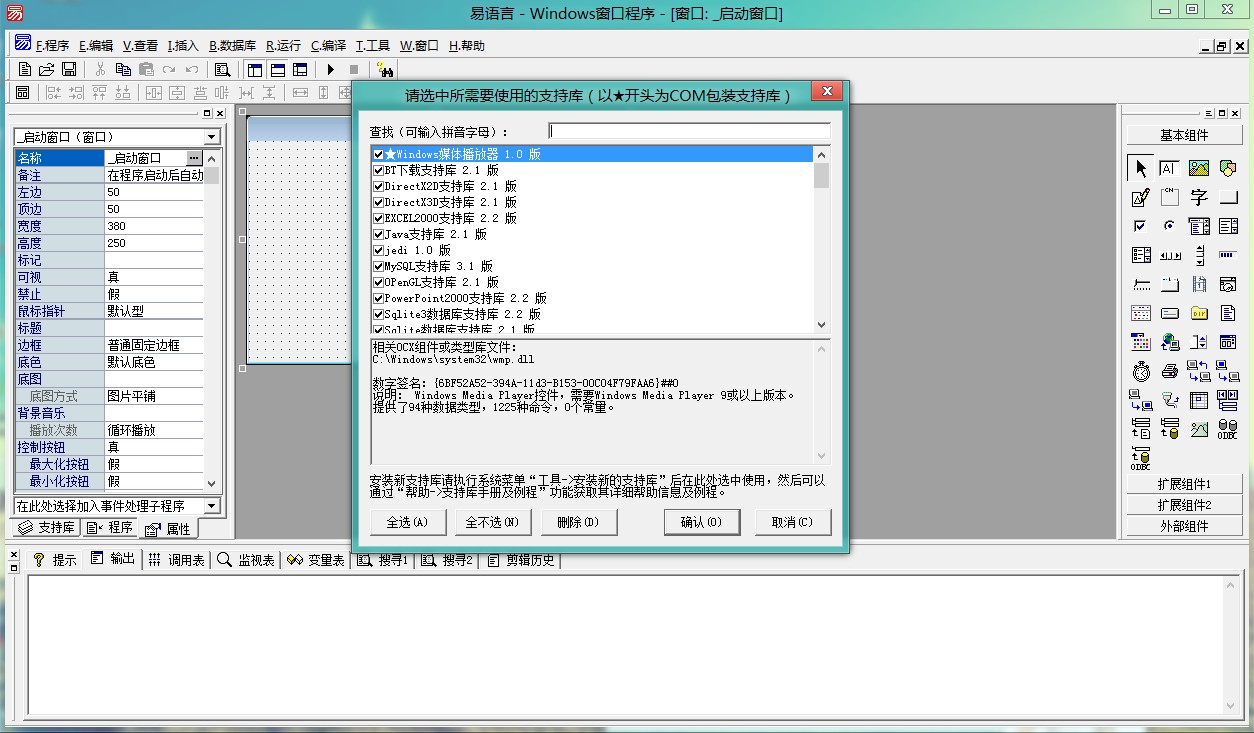1254x733 pixels.
Task: Uncheck Windows媒体播放器 1.0 版 library
Action: 378,154
